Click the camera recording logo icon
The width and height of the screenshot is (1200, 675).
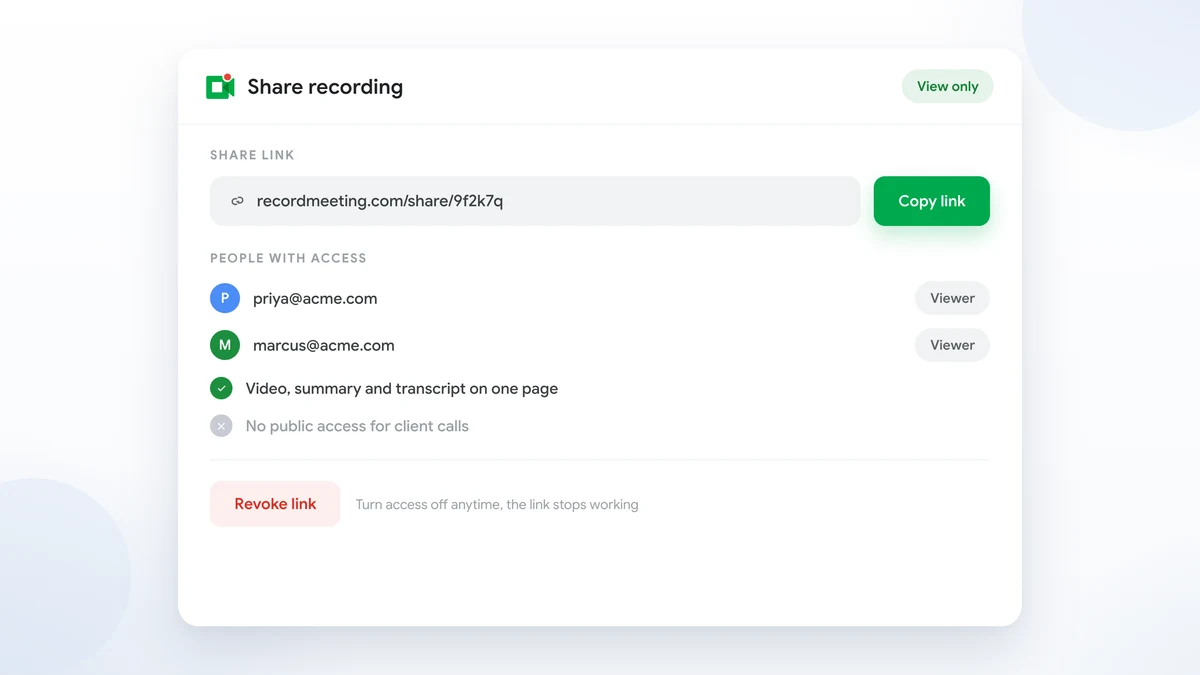(x=220, y=86)
